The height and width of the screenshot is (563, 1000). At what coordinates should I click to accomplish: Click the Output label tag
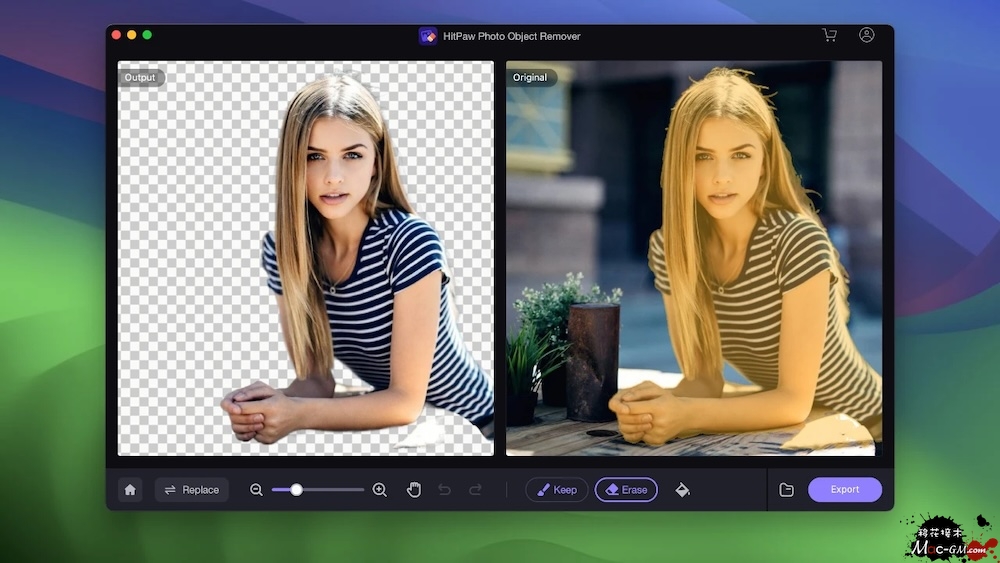[x=140, y=77]
